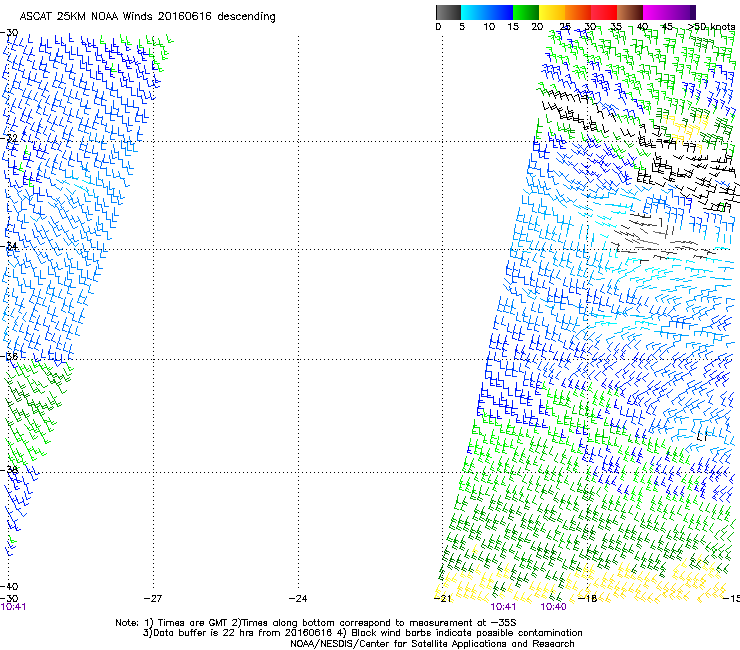Screen dimensions: 740x650
Task: Click the note 'Black wind barbs indicate possible contamination'
Action: click(467, 633)
